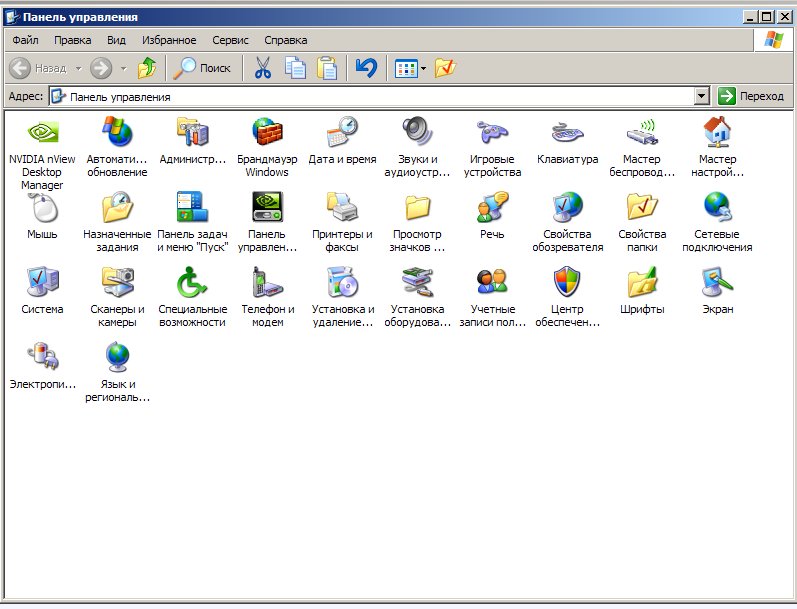Click the Copy toolbar icon
The width and height of the screenshot is (797, 609).
pyautogui.click(x=295, y=68)
